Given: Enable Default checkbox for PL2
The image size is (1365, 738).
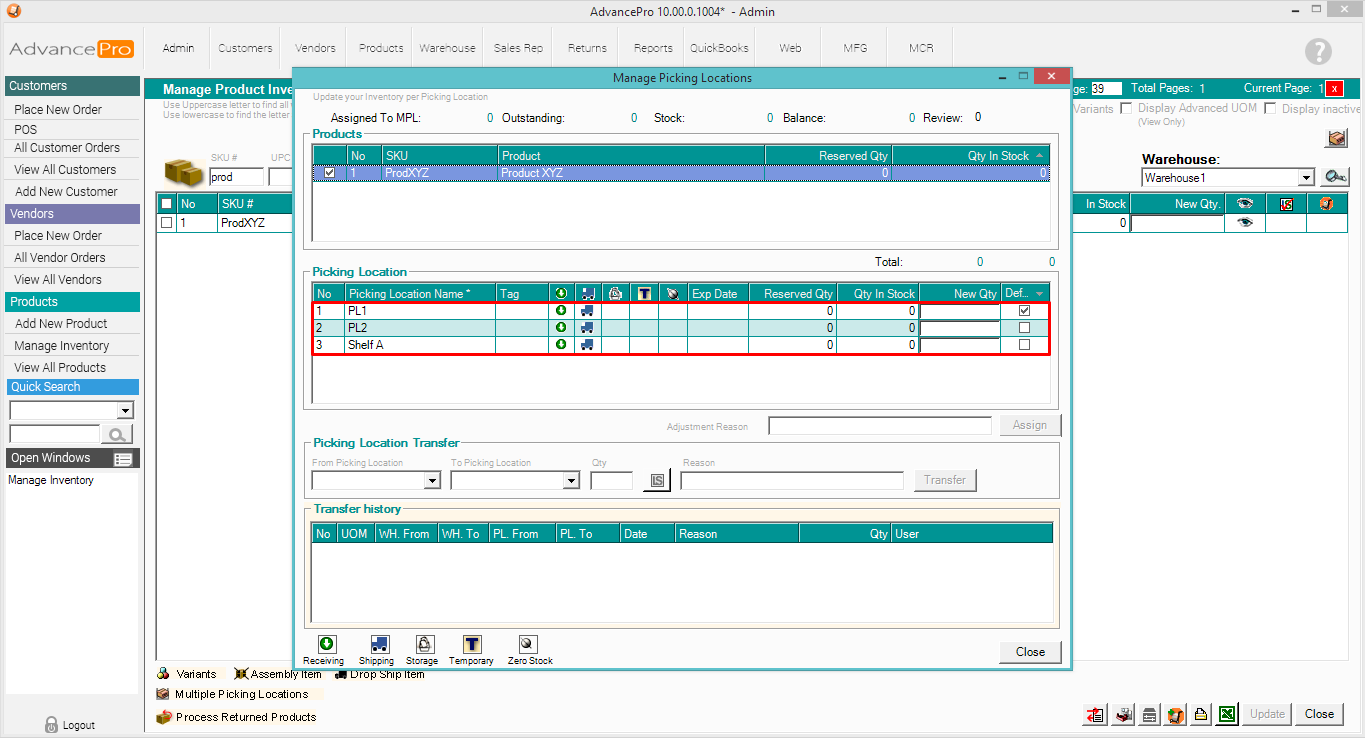Looking at the screenshot, I should (x=1024, y=328).
